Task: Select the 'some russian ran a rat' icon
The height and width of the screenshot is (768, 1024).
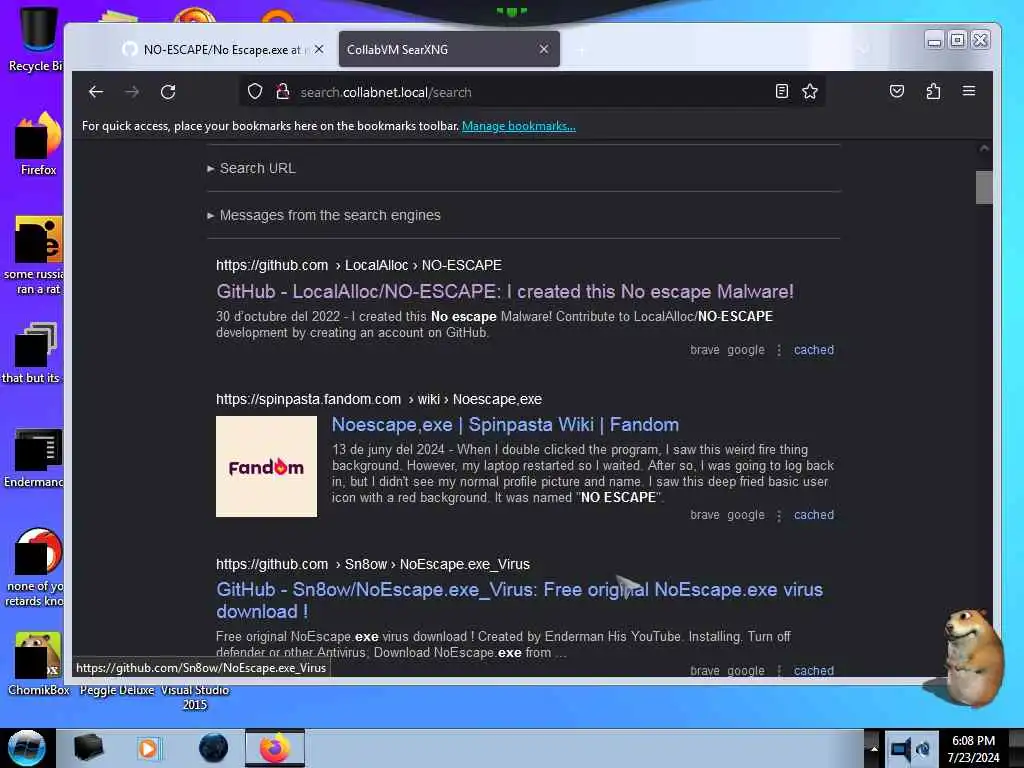Action: (36, 255)
